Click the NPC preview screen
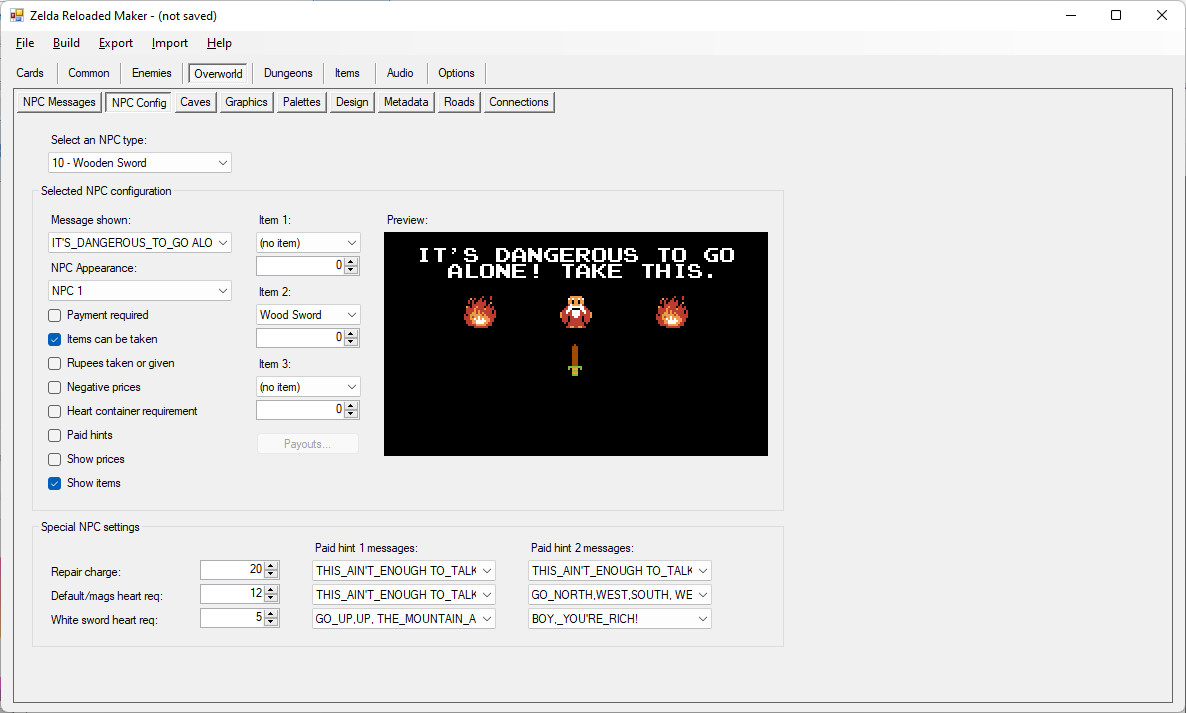This screenshot has width=1186, height=713. coord(576,344)
